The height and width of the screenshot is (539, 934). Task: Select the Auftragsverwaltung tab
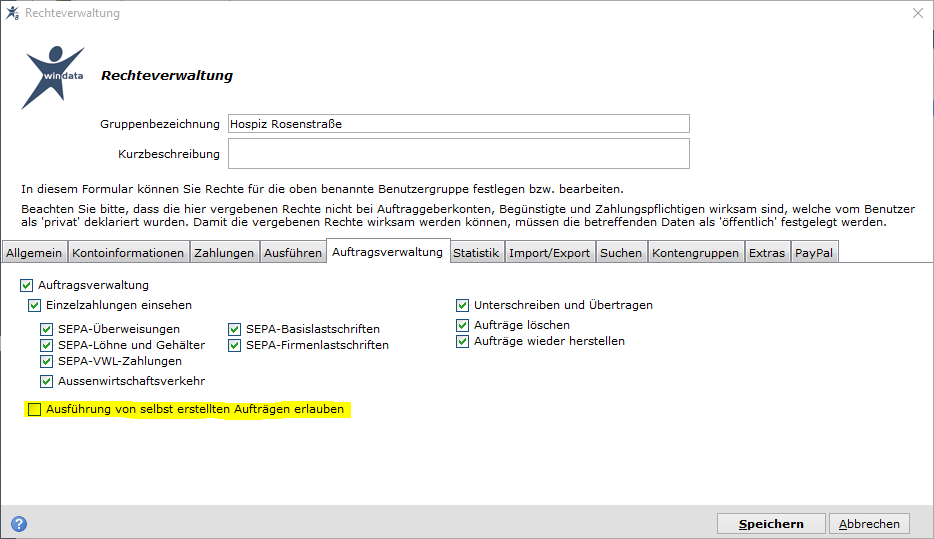pyautogui.click(x=387, y=251)
